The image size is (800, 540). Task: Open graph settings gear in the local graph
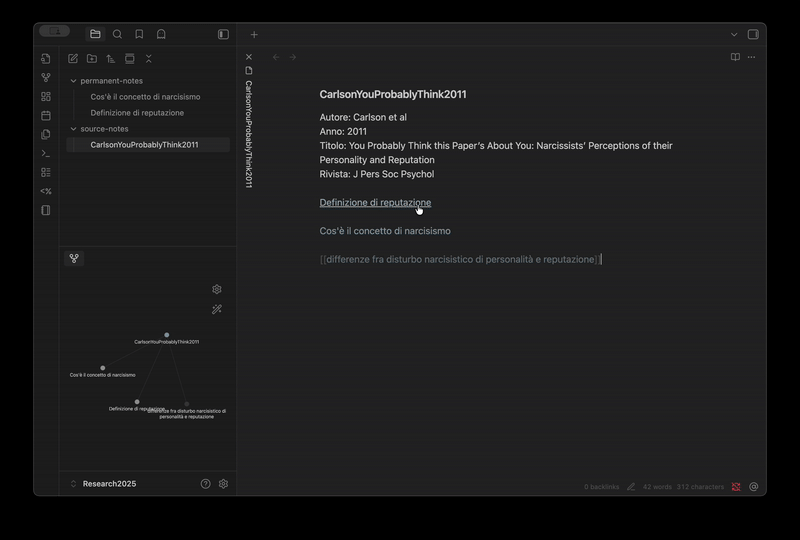217,289
